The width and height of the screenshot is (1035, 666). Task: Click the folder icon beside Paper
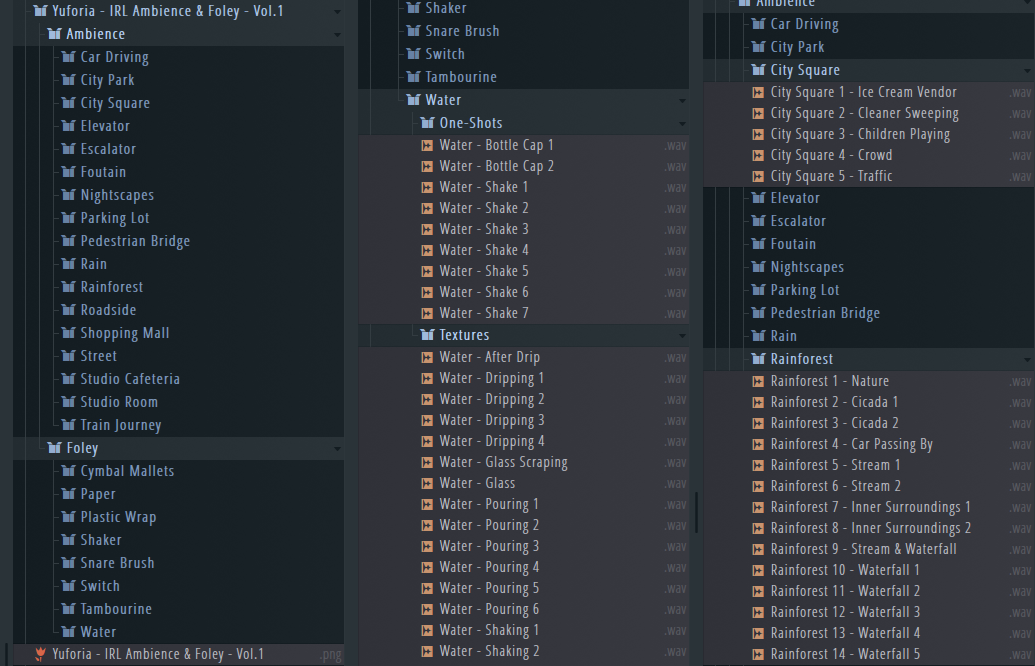click(69, 494)
